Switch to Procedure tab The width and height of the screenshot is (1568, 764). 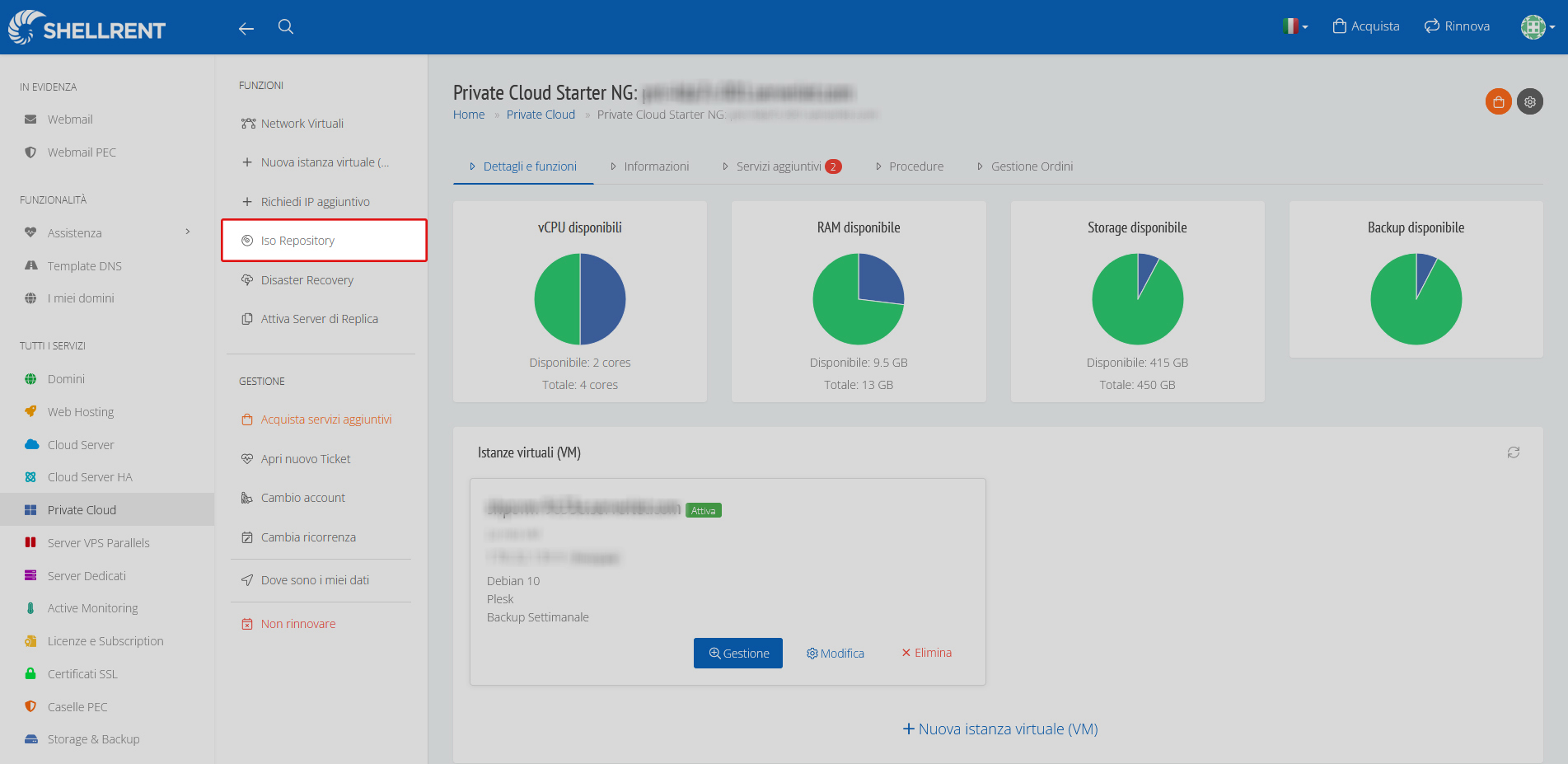point(910,166)
